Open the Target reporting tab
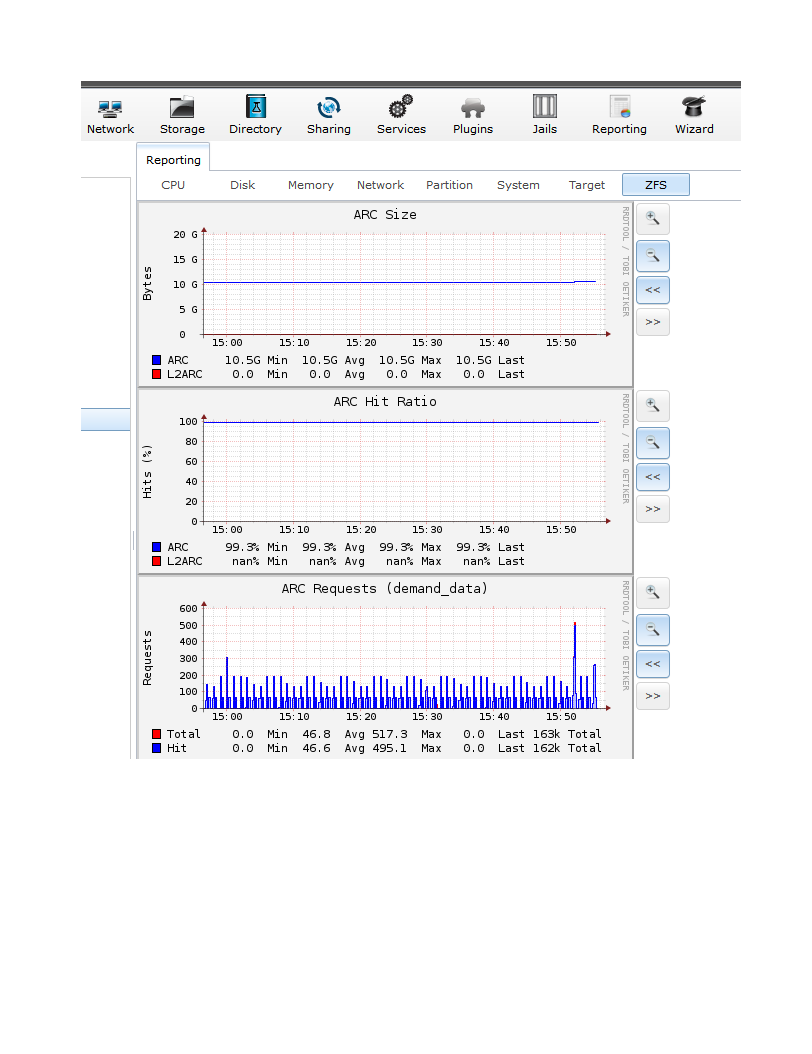Screen dimensions: 812x1054 click(x=587, y=185)
